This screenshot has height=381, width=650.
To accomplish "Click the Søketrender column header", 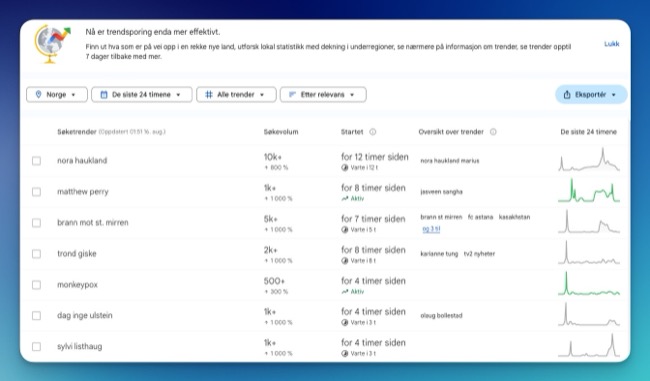I will [77, 132].
